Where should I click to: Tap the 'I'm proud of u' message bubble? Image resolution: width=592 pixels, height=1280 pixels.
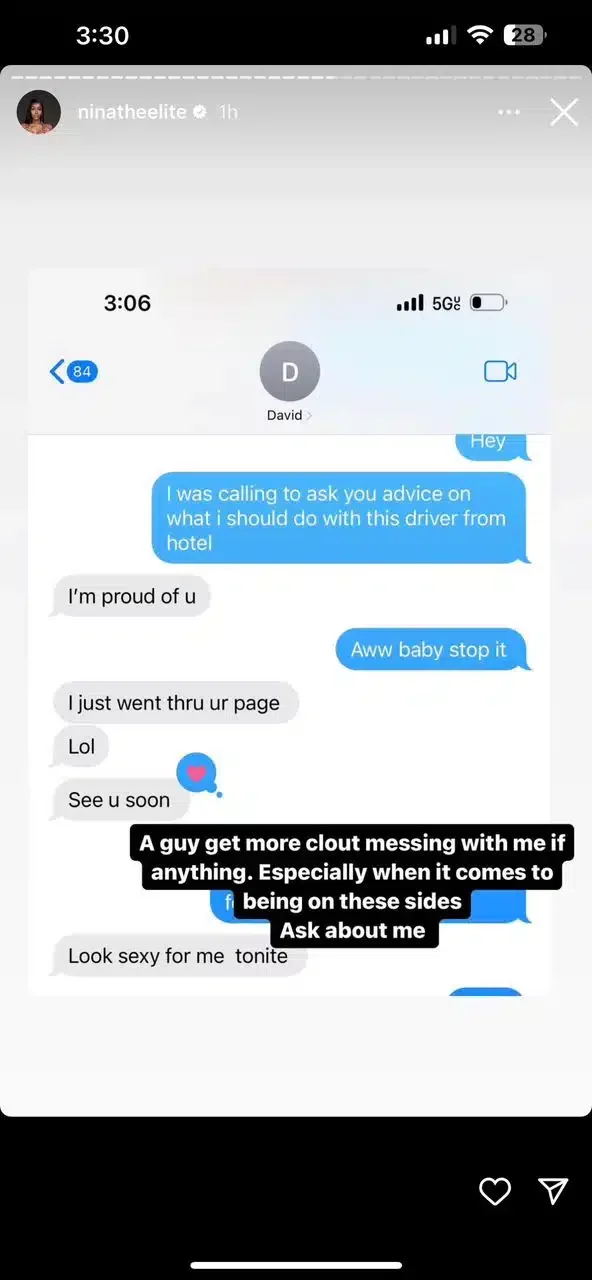(131, 597)
